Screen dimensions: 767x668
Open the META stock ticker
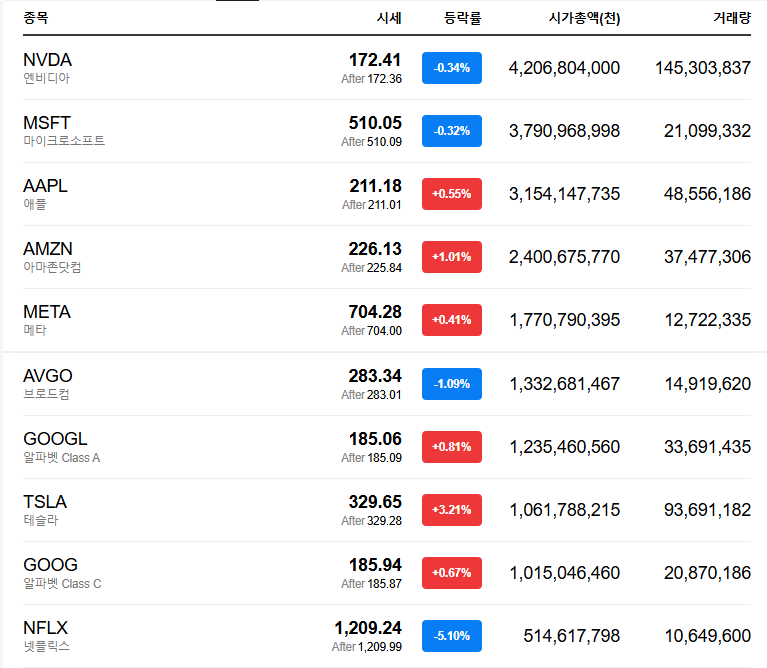[x=47, y=312]
